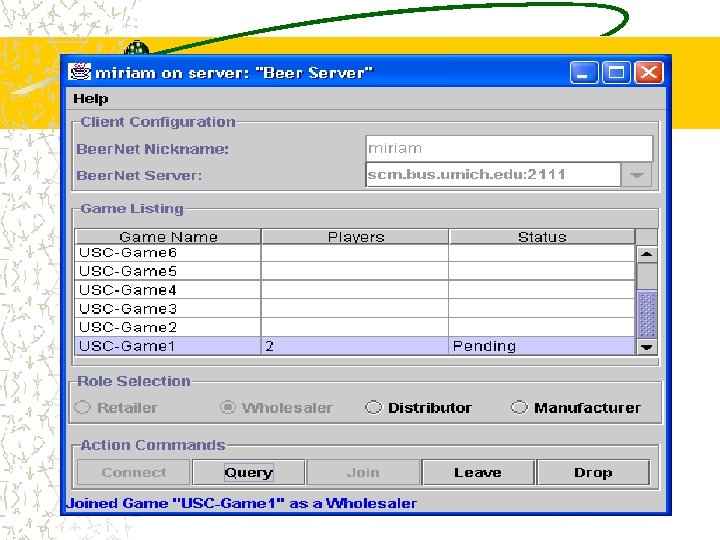This screenshot has width=720, height=540.
Task: Expand the BeerNet Server dropdown arrow
Action: point(636,174)
